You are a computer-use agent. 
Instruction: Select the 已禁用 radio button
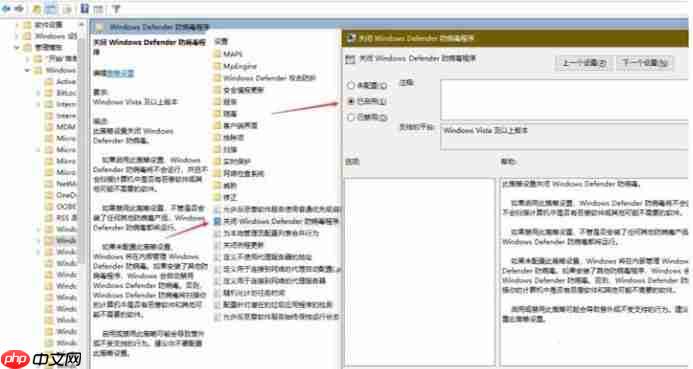(351, 118)
